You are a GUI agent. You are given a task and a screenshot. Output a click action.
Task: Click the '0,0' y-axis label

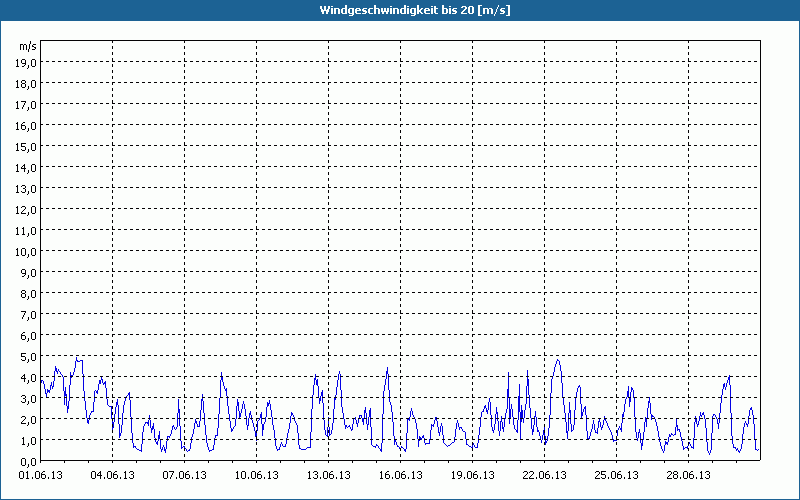(x=28, y=462)
